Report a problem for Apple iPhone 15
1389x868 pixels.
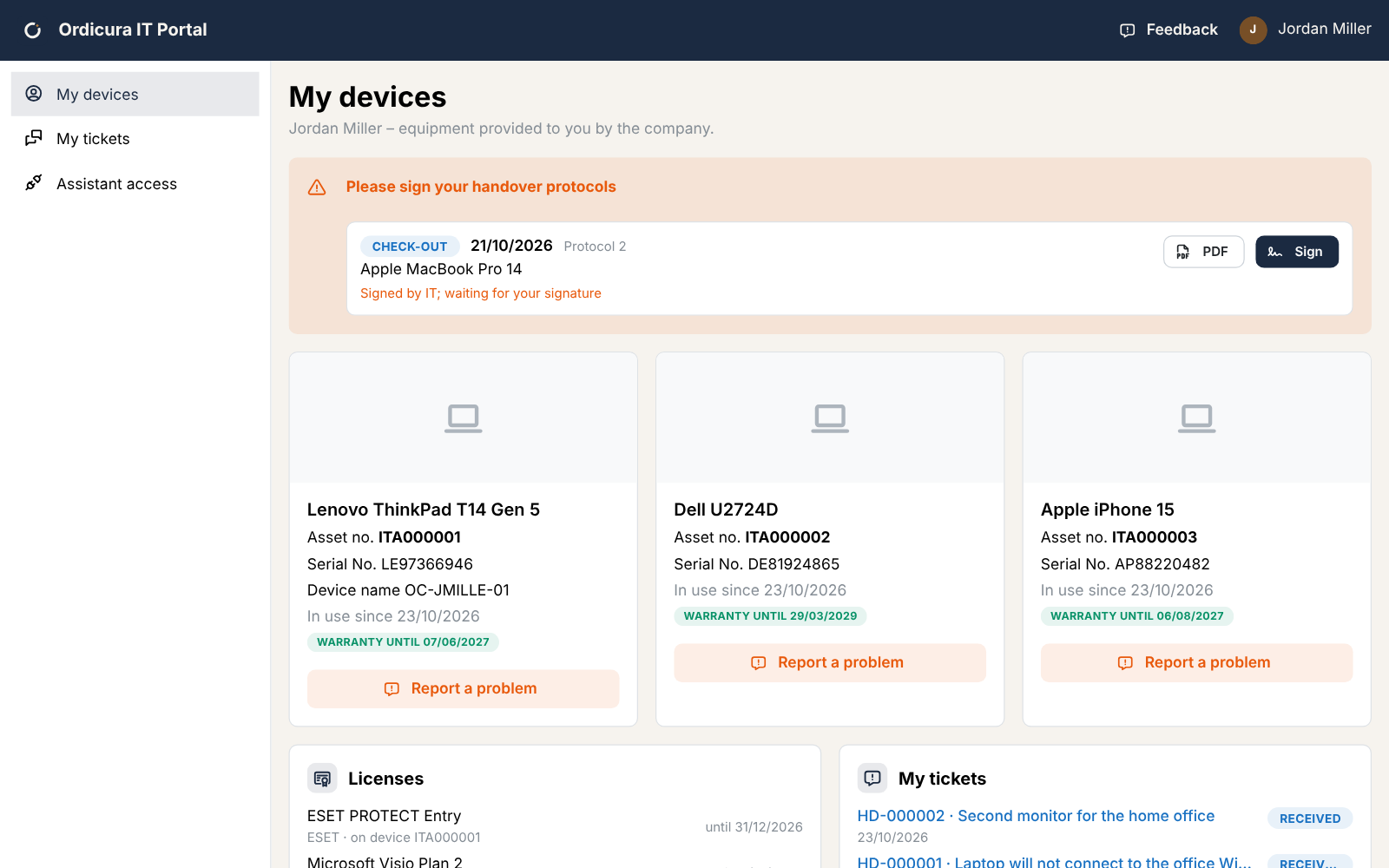click(1196, 662)
